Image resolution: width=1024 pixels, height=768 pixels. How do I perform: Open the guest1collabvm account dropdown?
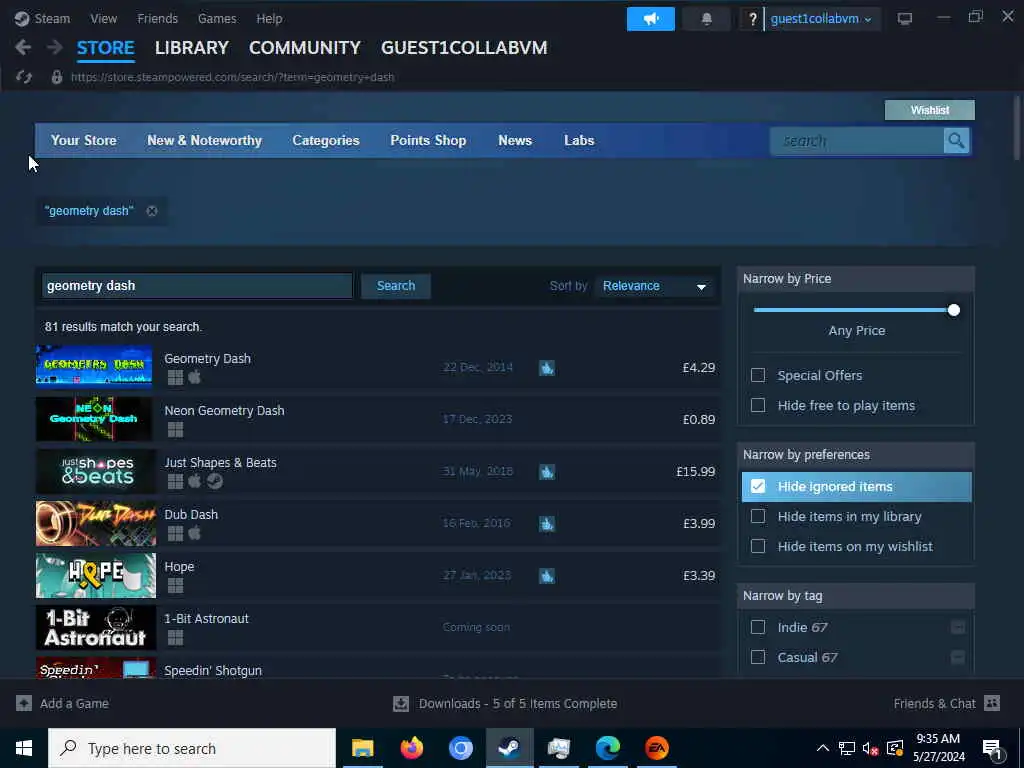click(x=820, y=19)
